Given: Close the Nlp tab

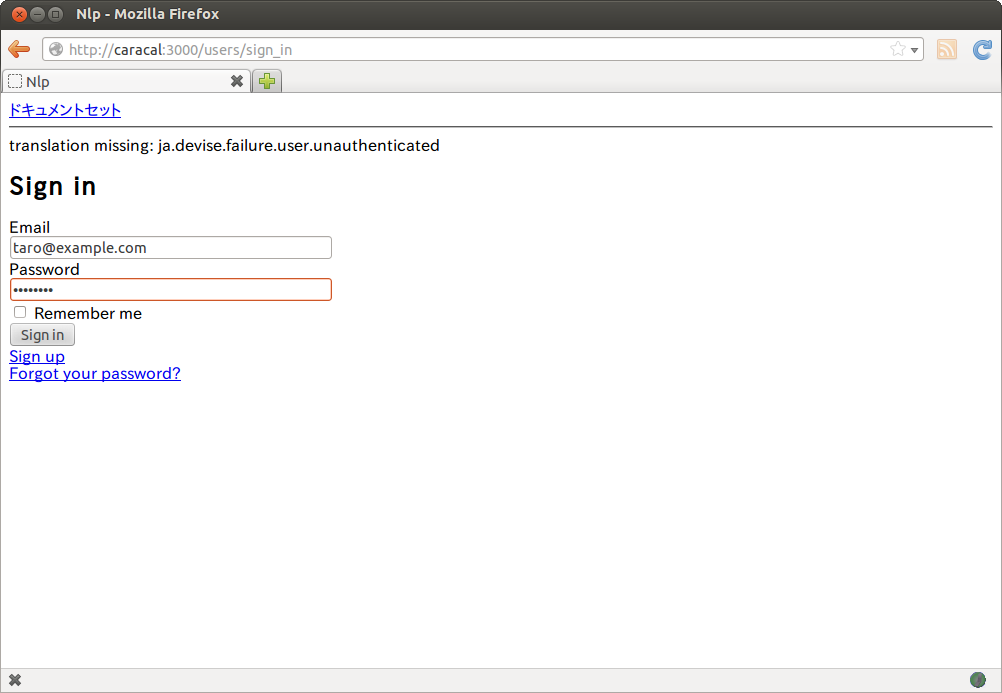Looking at the screenshot, I should coord(237,82).
